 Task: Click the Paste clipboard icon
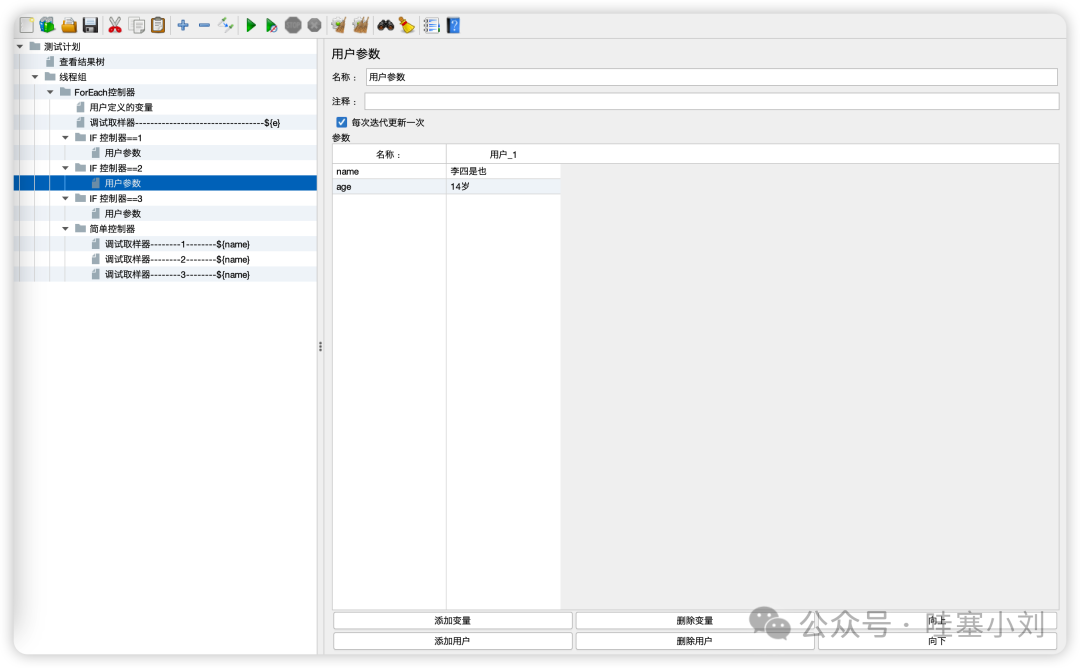pos(158,25)
